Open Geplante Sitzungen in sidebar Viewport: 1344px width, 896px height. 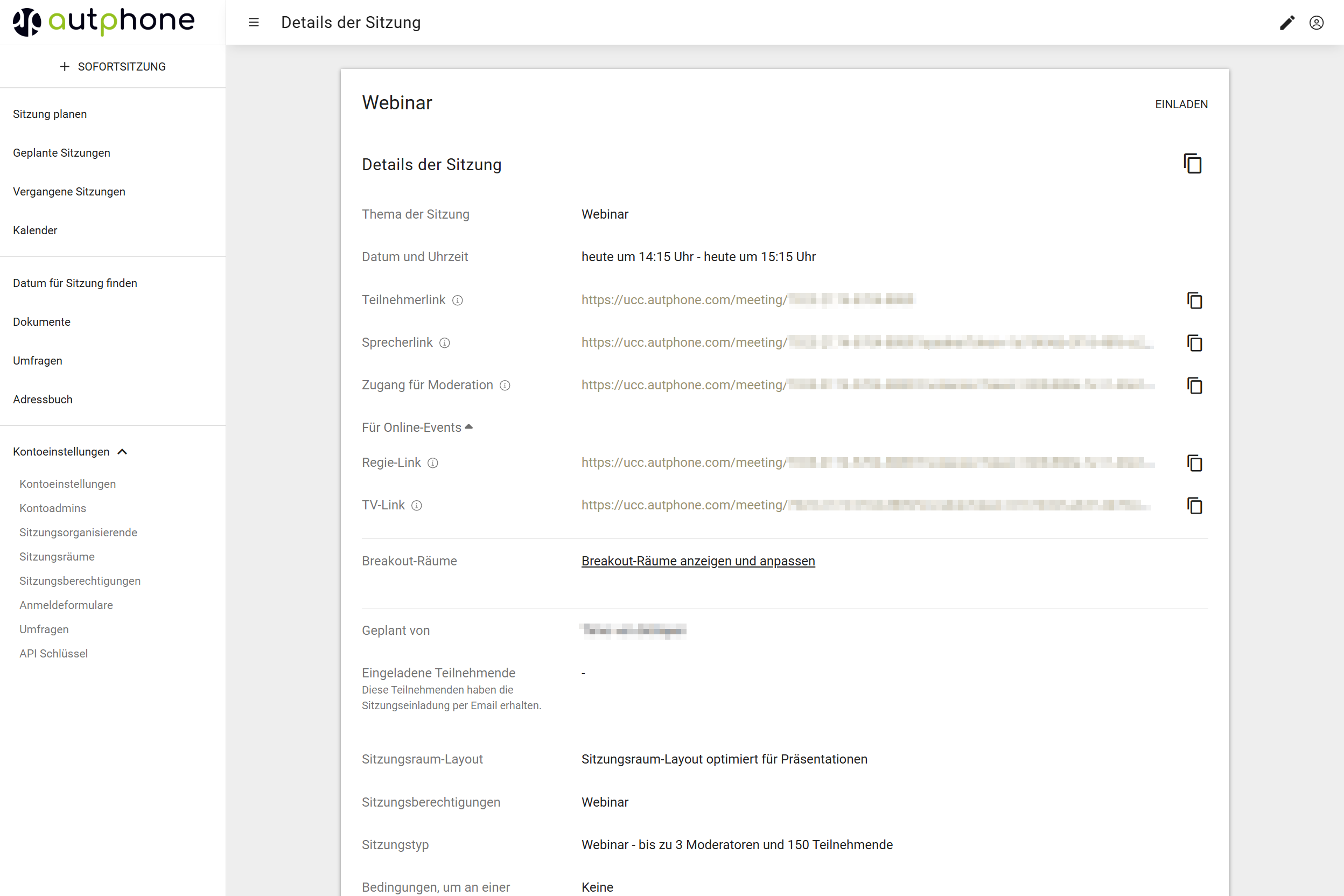click(62, 152)
